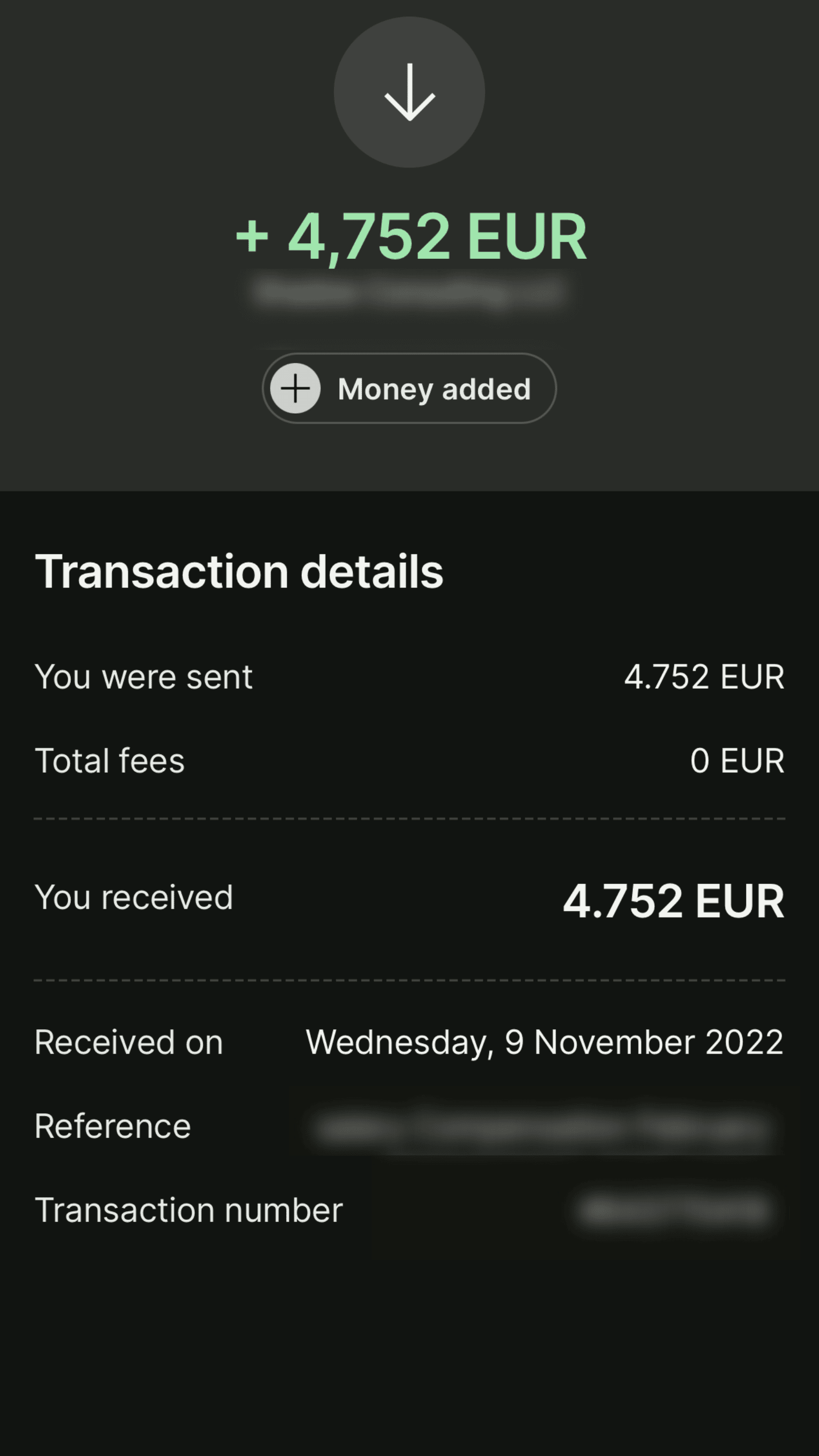
Task: Tap the incoming transfer down-arrow icon
Action: pos(409,92)
